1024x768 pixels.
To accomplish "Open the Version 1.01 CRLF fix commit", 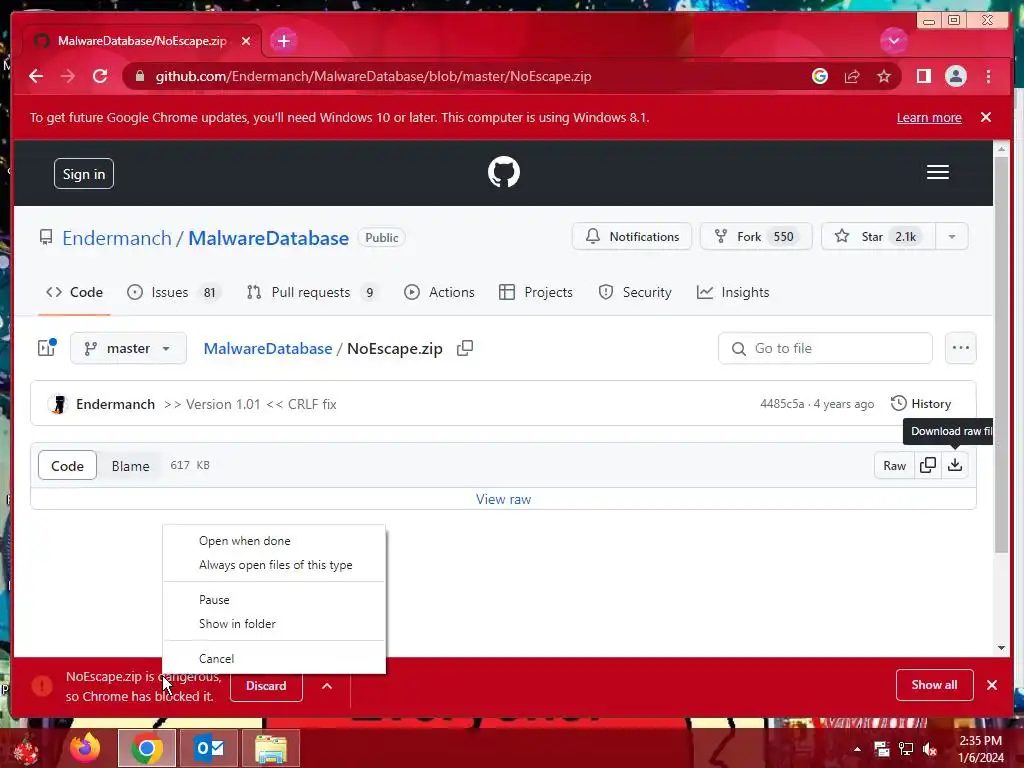I will [x=250, y=404].
